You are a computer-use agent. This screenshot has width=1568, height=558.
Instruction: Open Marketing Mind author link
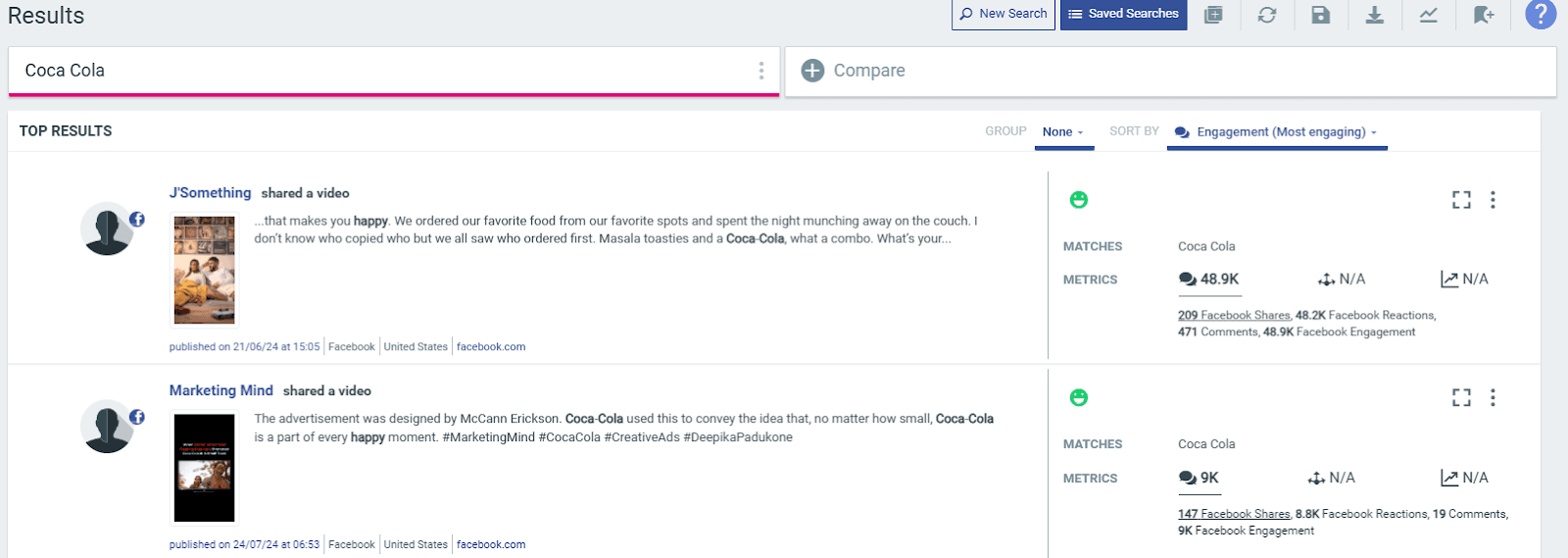pos(220,390)
